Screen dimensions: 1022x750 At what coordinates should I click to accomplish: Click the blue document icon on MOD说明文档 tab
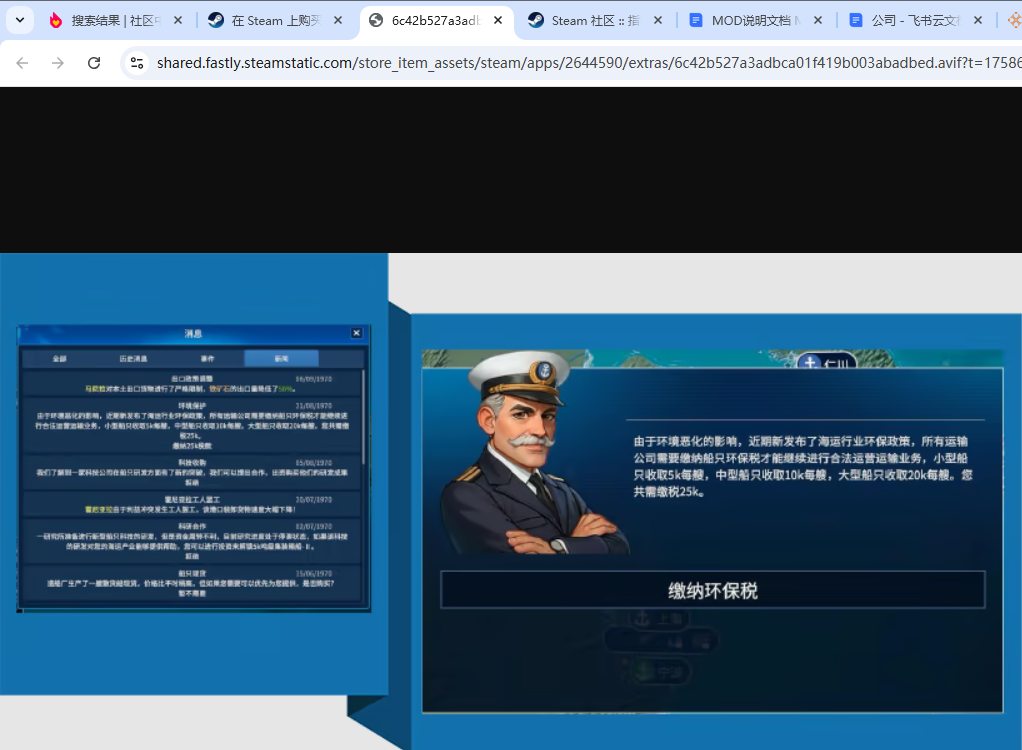point(696,21)
